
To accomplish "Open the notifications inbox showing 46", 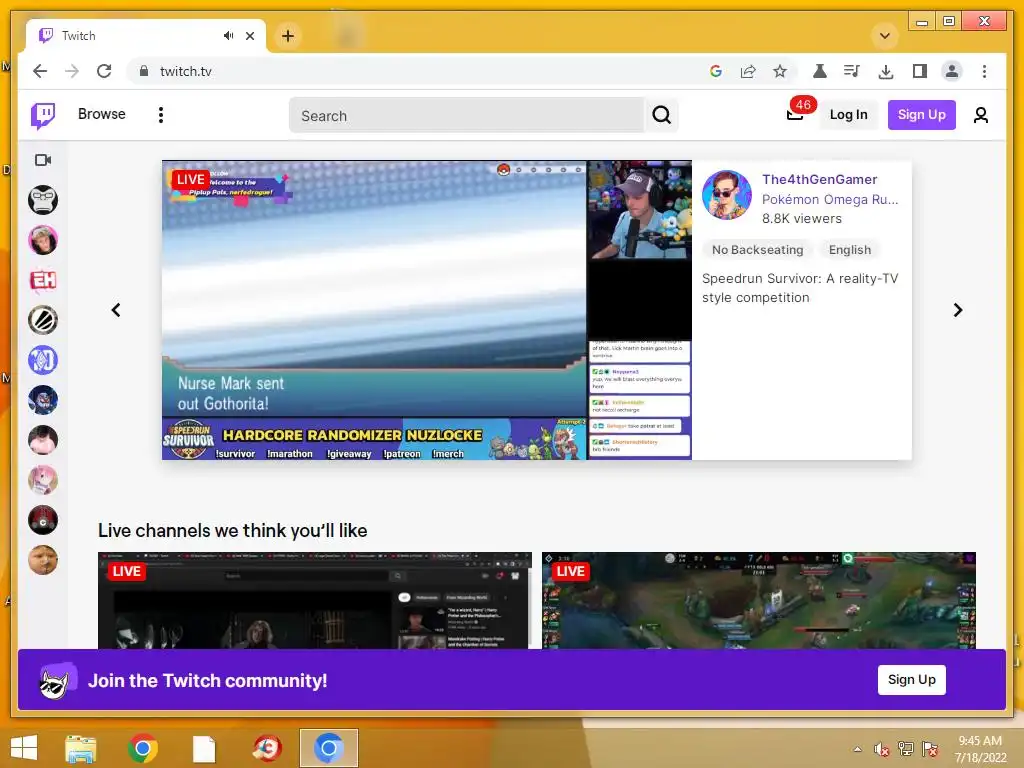I will (795, 114).
